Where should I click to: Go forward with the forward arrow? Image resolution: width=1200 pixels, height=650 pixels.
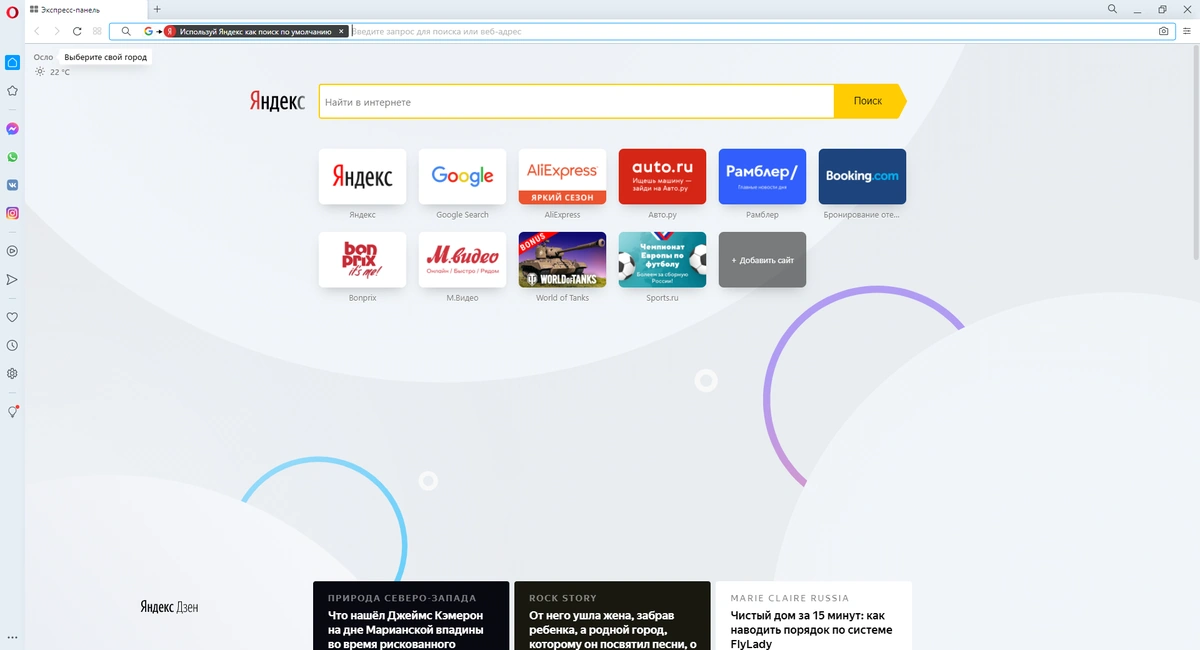(x=57, y=31)
